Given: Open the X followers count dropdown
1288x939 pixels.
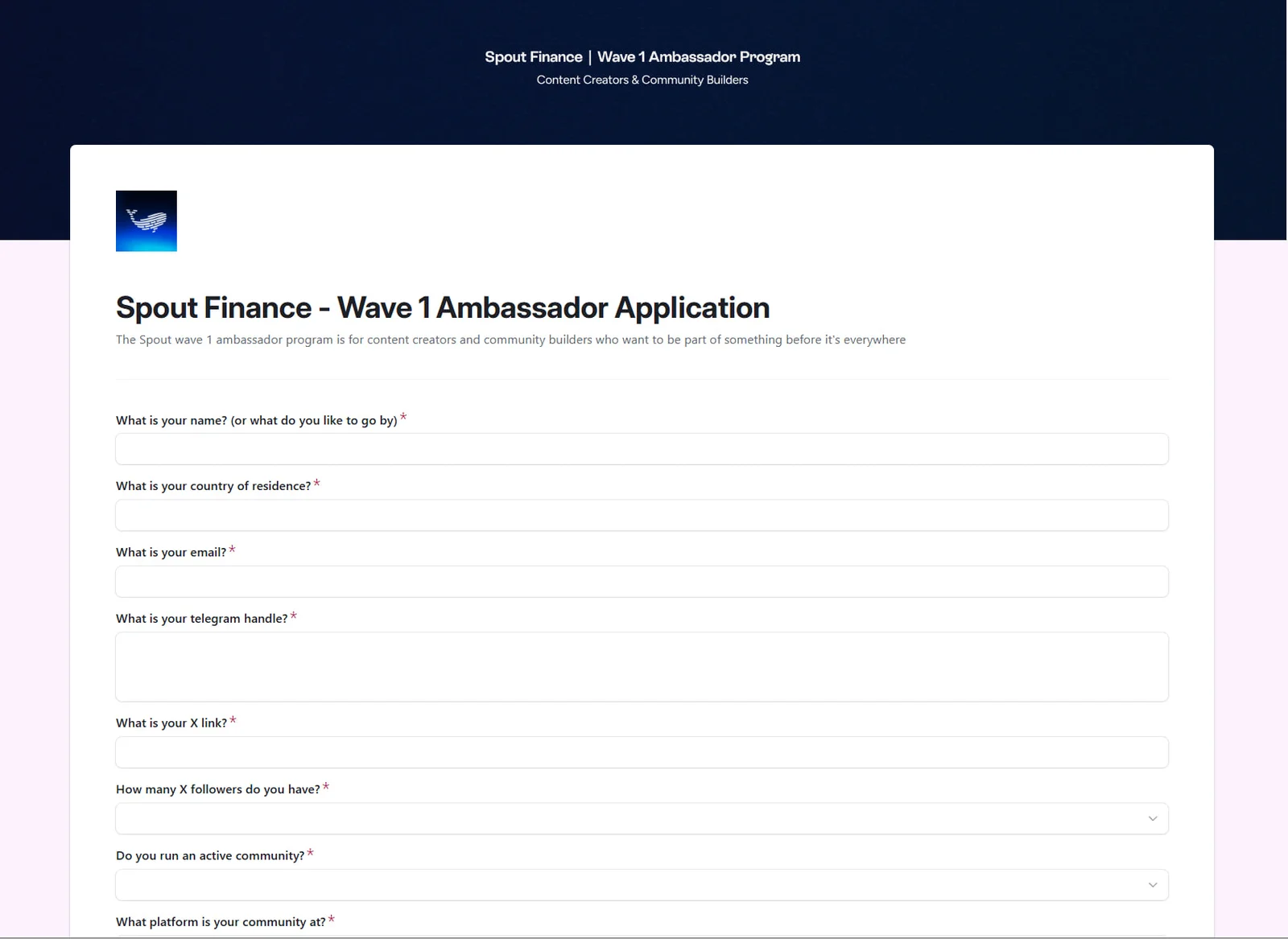Looking at the screenshot, I should coord(642,818).
